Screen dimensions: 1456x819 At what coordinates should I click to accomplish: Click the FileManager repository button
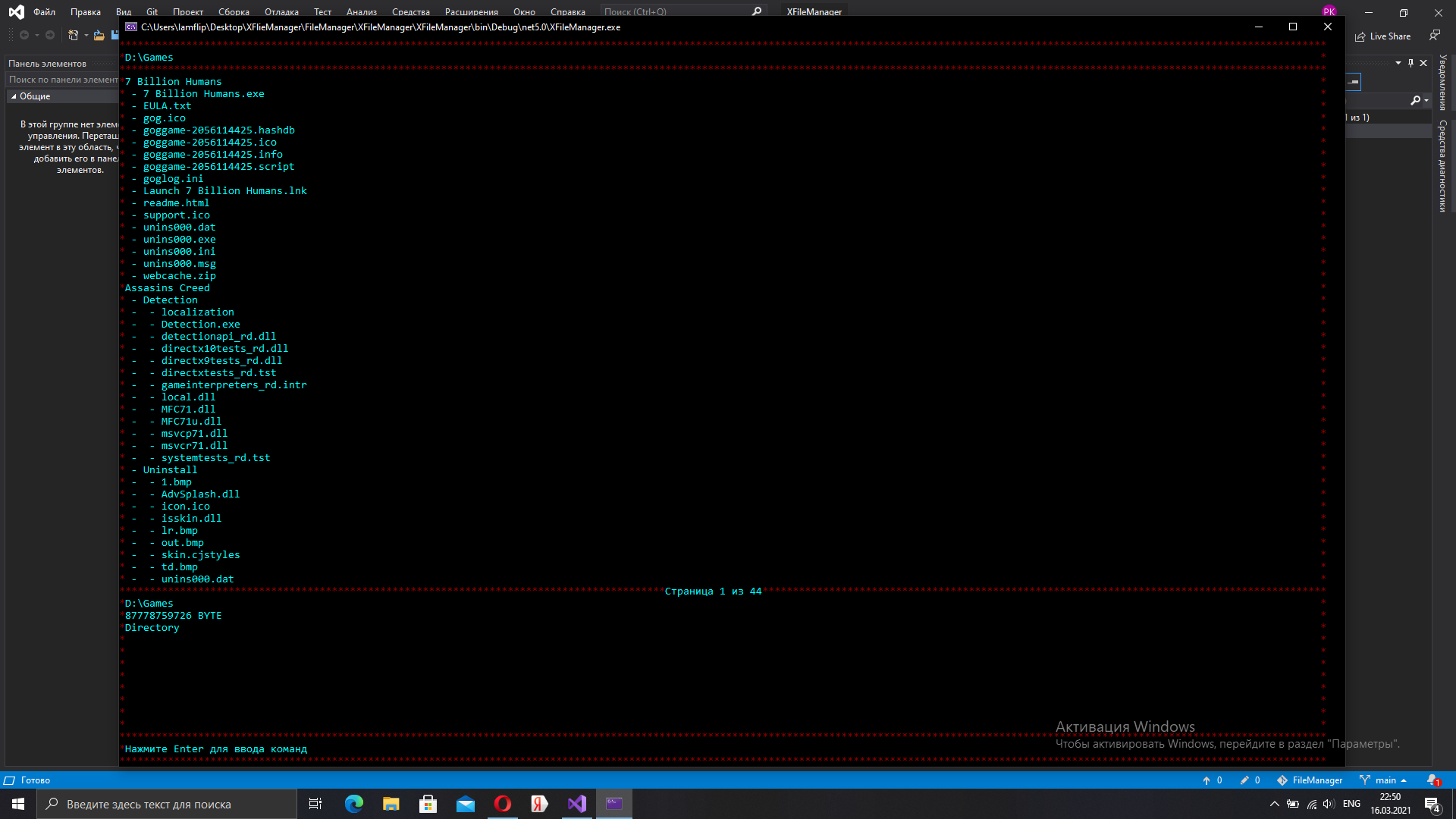[x=1310, y=780]
